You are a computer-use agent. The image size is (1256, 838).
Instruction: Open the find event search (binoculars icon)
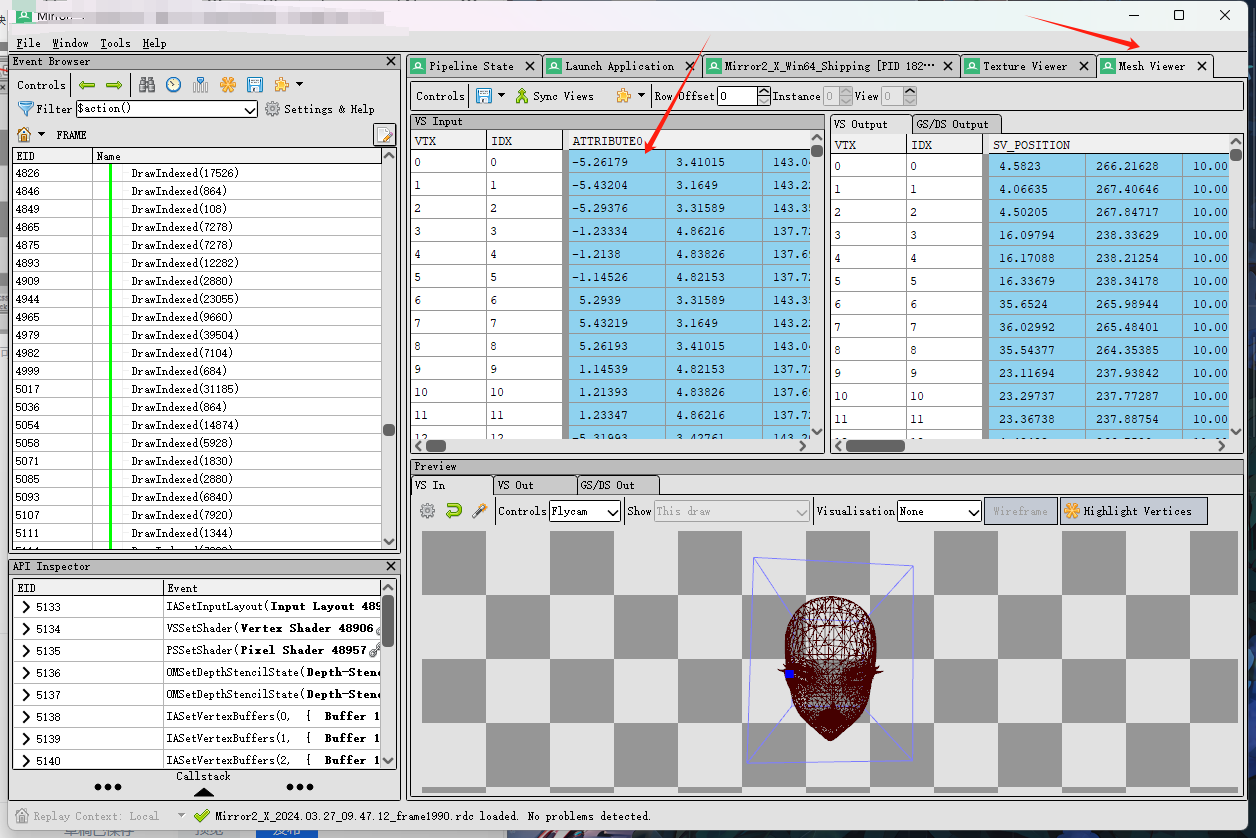pos(146,85)
